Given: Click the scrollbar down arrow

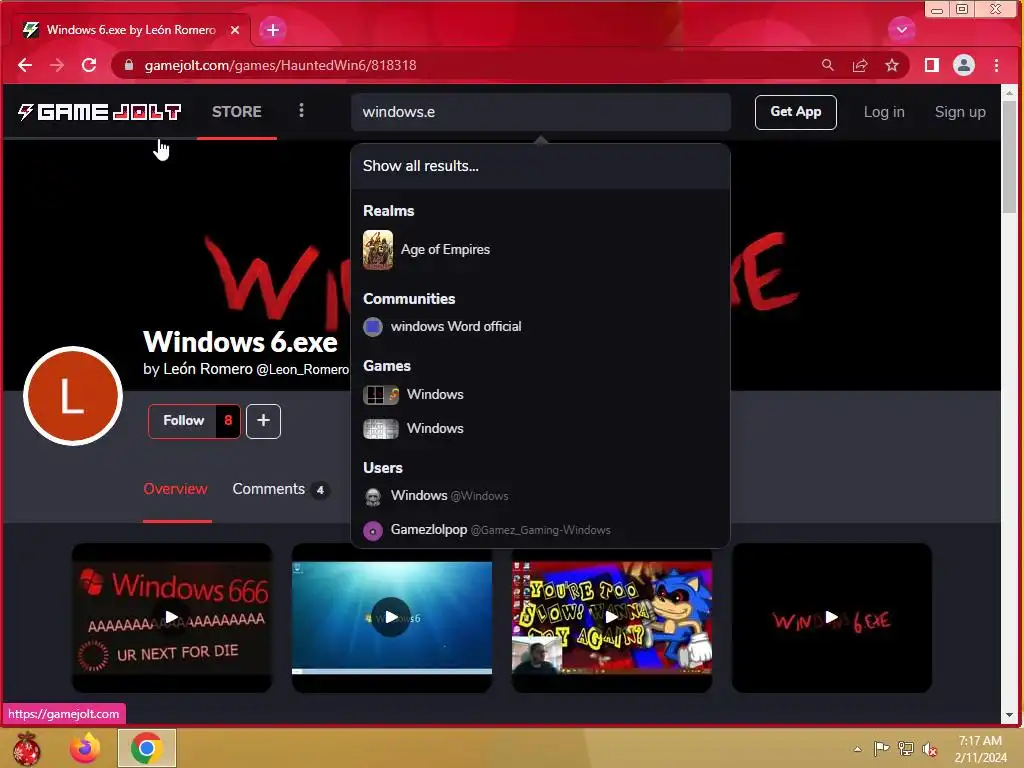Looking at the screenshot, I should pyautogui.click(x=1010, y=715).
